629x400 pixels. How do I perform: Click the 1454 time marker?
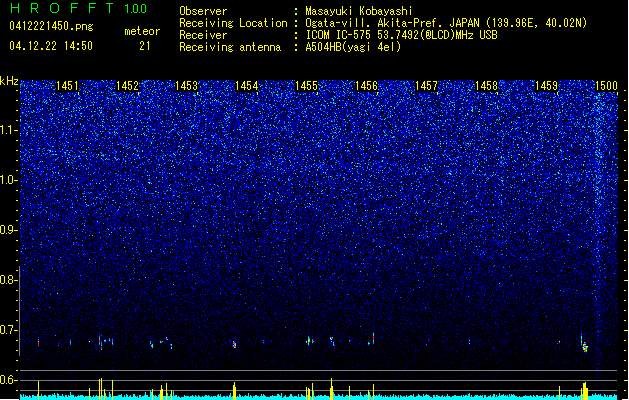246,86
